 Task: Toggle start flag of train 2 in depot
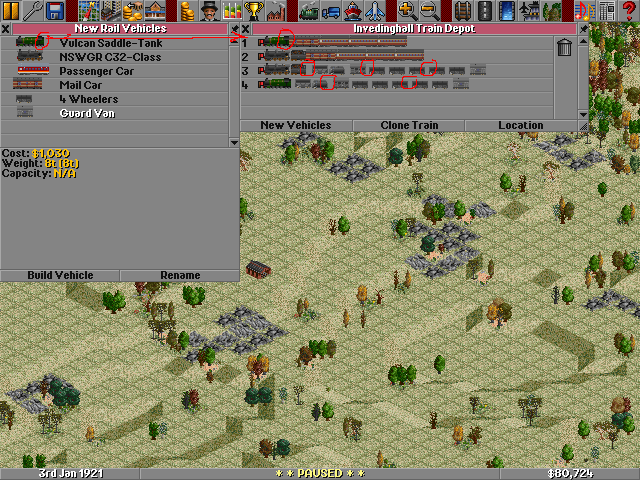(x=261, y=56)
